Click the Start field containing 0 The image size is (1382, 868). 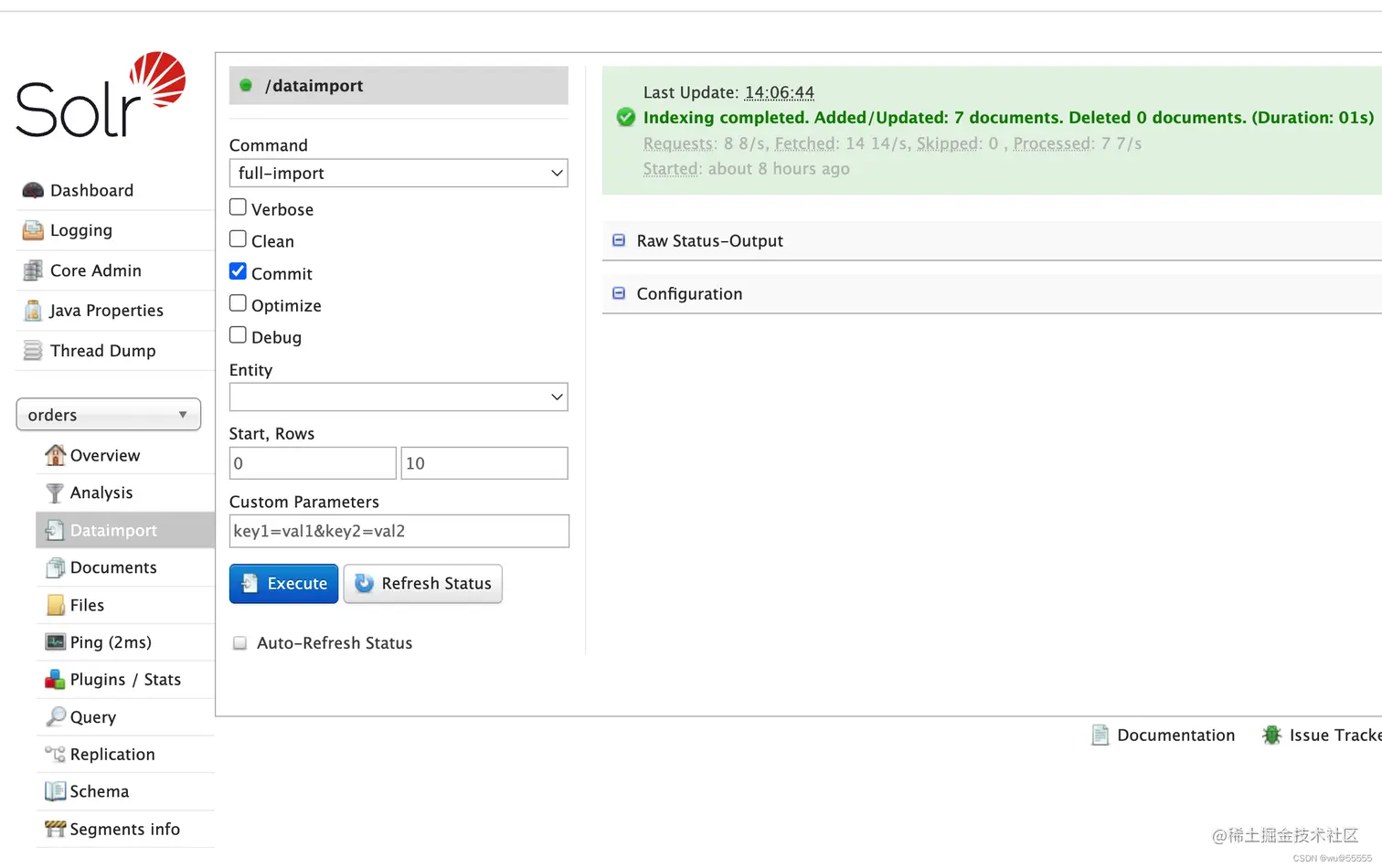[313, 463]
